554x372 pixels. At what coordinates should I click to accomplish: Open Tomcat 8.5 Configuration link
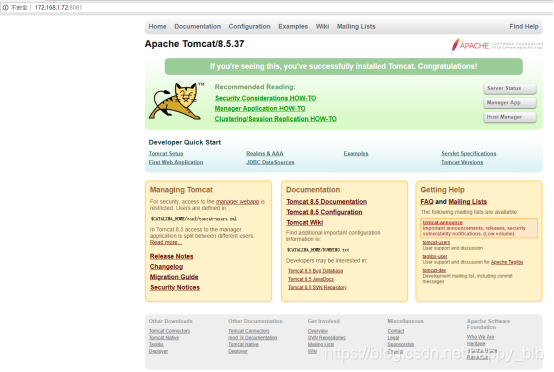click(324, 212)
